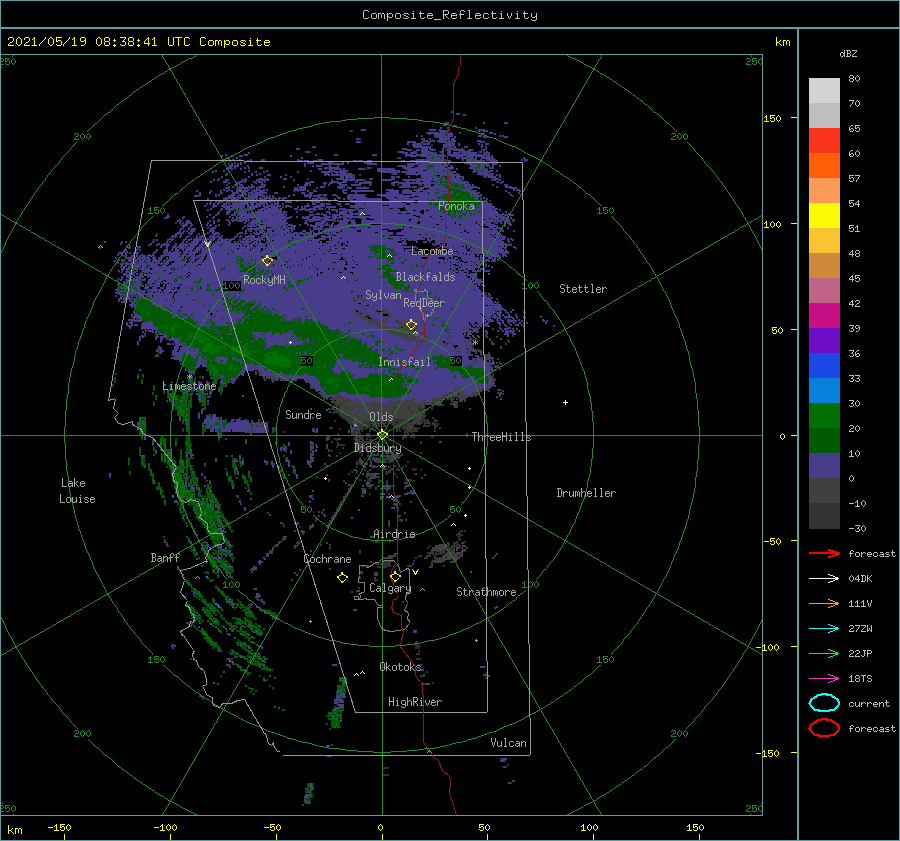Click the Sundre city label
Screen dimensions: 900x841
303,414
